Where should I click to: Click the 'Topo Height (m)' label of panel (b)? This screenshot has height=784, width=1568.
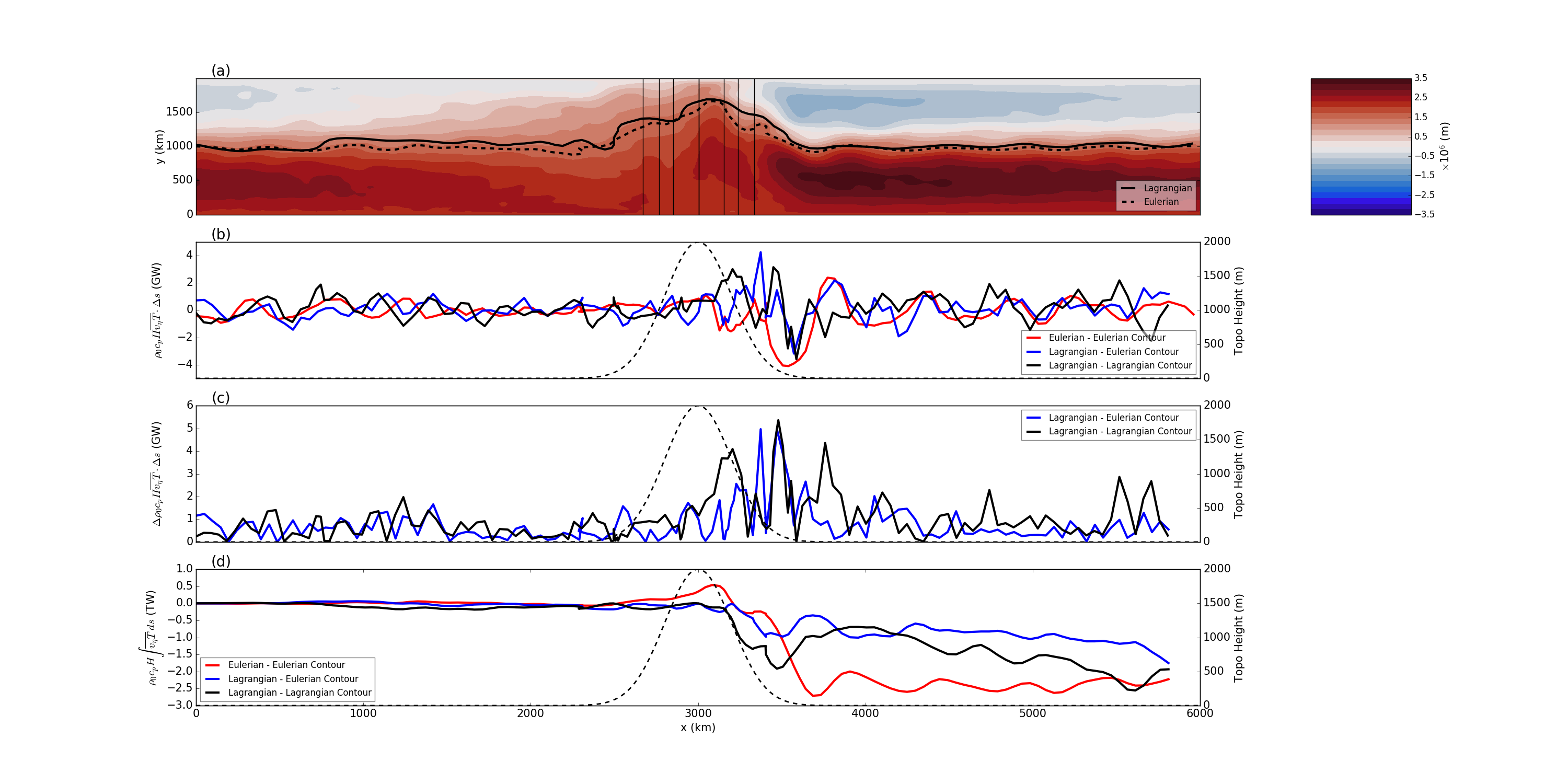(1238, 310)
